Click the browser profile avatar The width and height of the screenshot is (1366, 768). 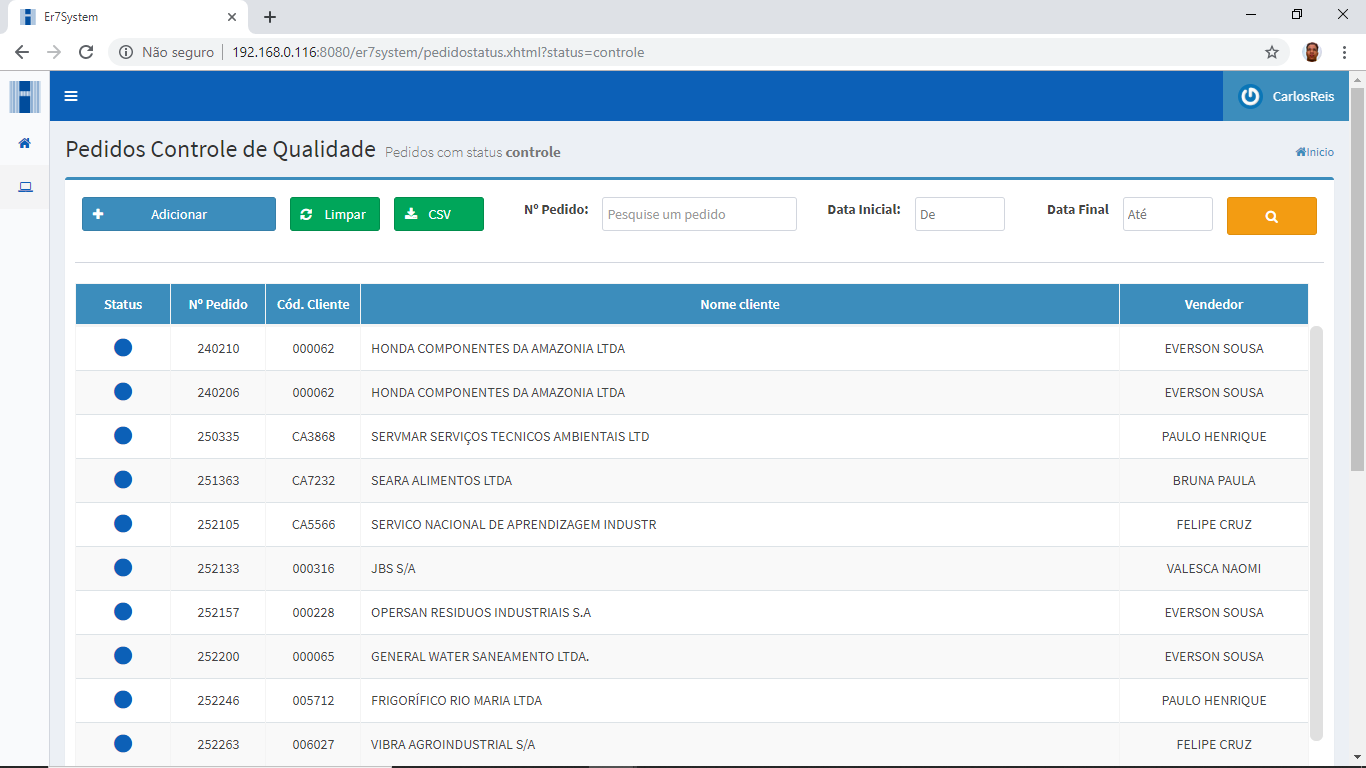[1312, 52]
